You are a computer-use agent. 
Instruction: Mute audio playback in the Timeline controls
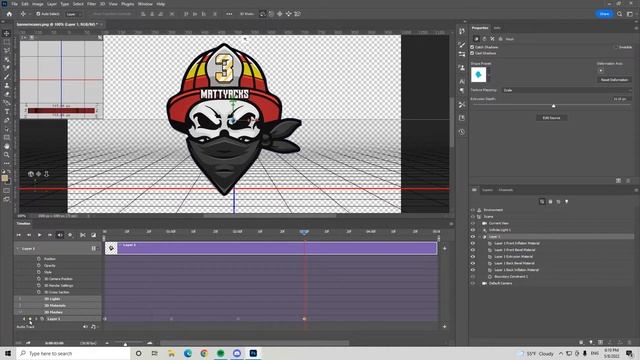coord(60,235)
